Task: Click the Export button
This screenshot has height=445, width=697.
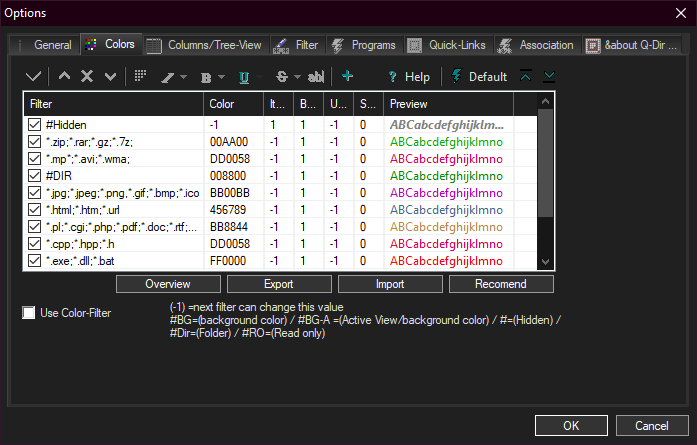Action: click(x=279, y=284)
